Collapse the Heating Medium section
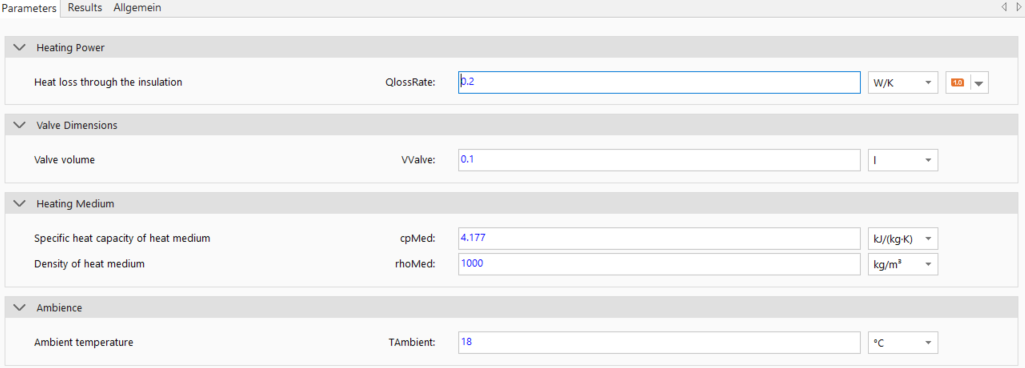Image resolution: width=1025 pixels, height=368 pixels. pos(20,204)
